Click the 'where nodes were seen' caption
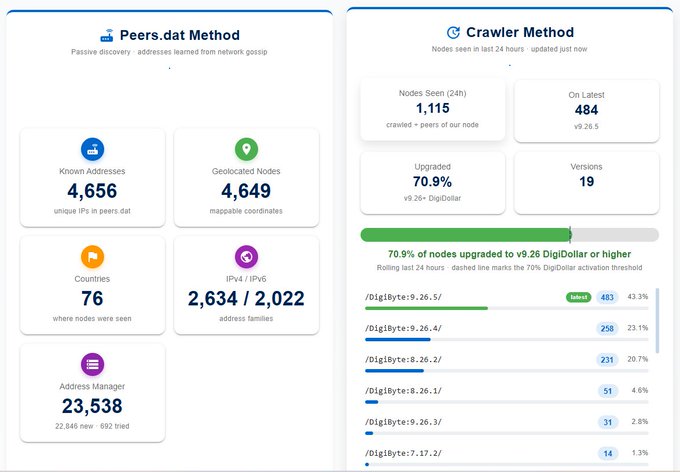 pyautogui.click(x=92, y=319)
